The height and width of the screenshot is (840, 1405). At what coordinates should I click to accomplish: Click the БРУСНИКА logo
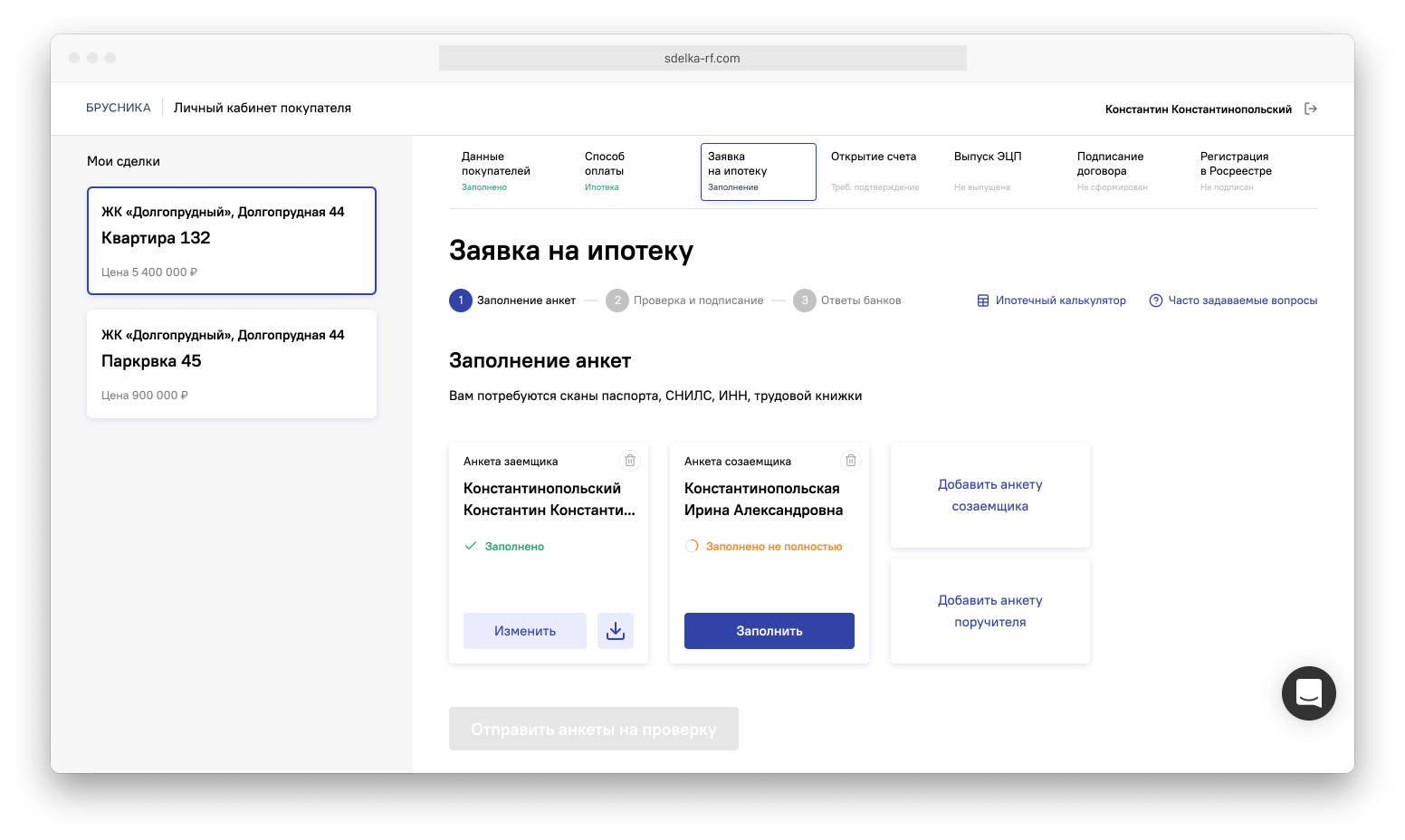(x=119, y=108)
